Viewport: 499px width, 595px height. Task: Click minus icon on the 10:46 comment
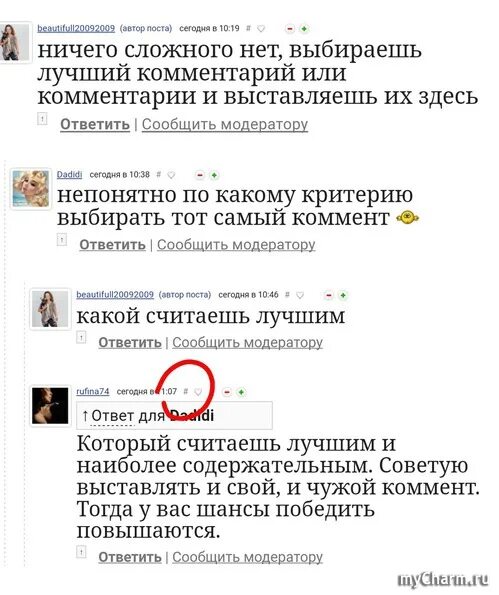tap(329, 295)
